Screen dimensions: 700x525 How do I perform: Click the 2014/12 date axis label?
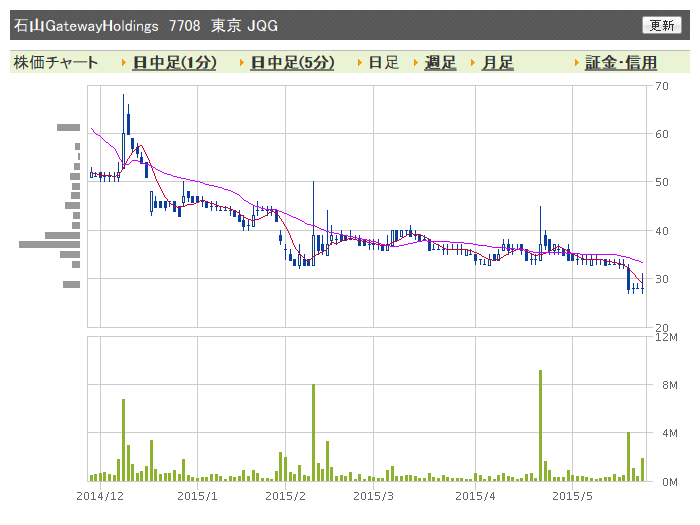point(100,496)
